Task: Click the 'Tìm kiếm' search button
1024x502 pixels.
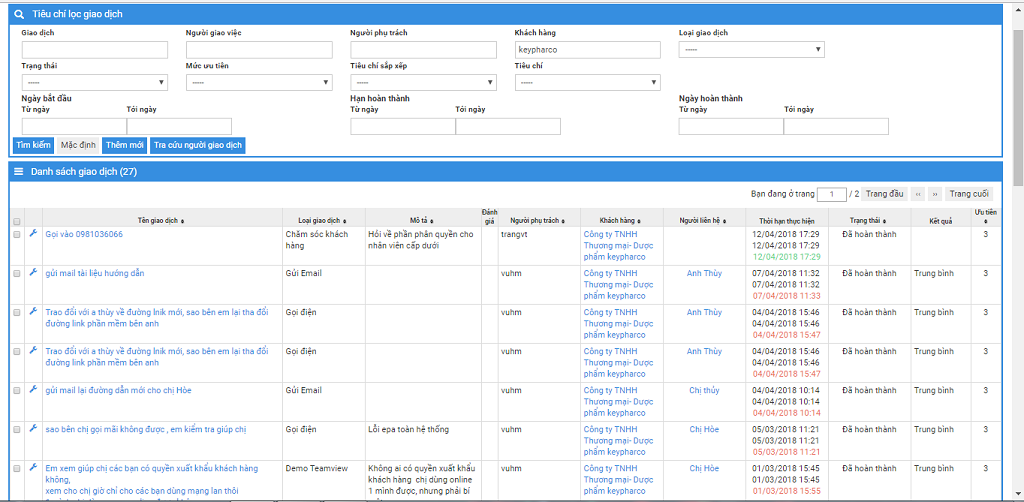Action: pyautogui.click(x=33, y=145)
